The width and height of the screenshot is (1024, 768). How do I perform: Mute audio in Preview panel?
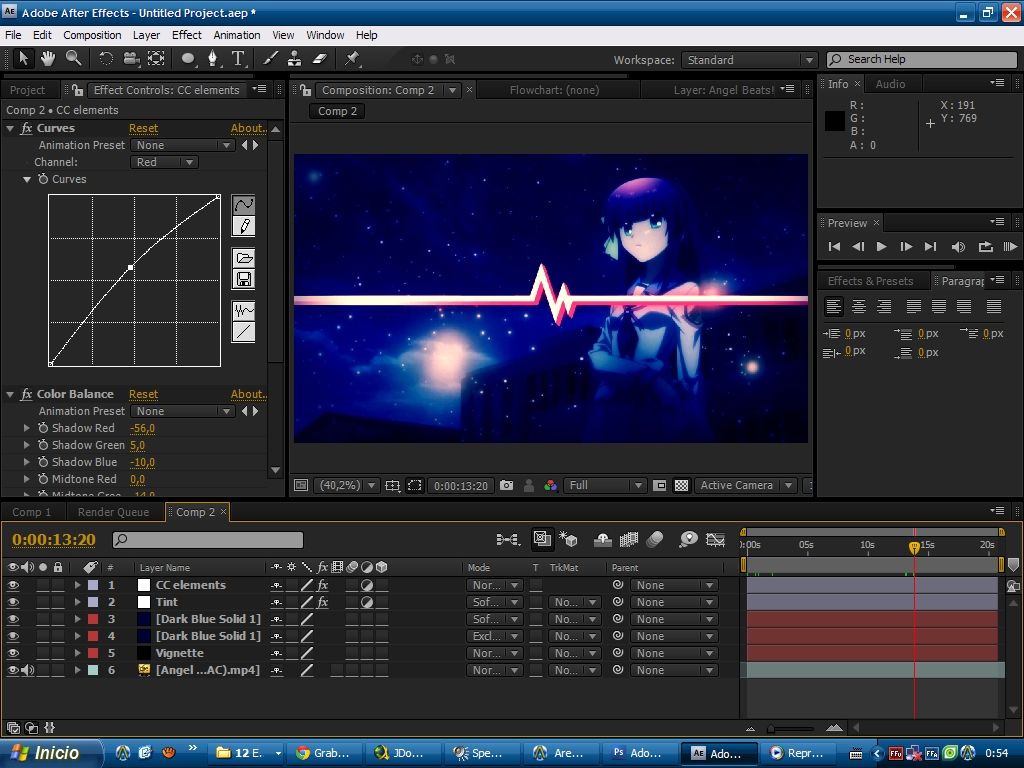958,246
